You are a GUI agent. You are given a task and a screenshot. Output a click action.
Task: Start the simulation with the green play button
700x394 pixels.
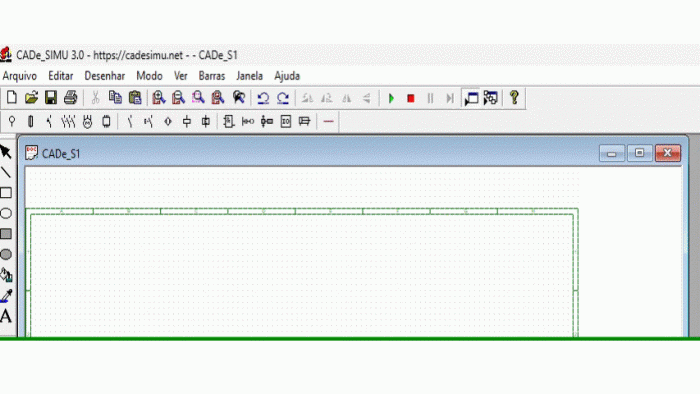pyautogui.click(x=391, y=98)
